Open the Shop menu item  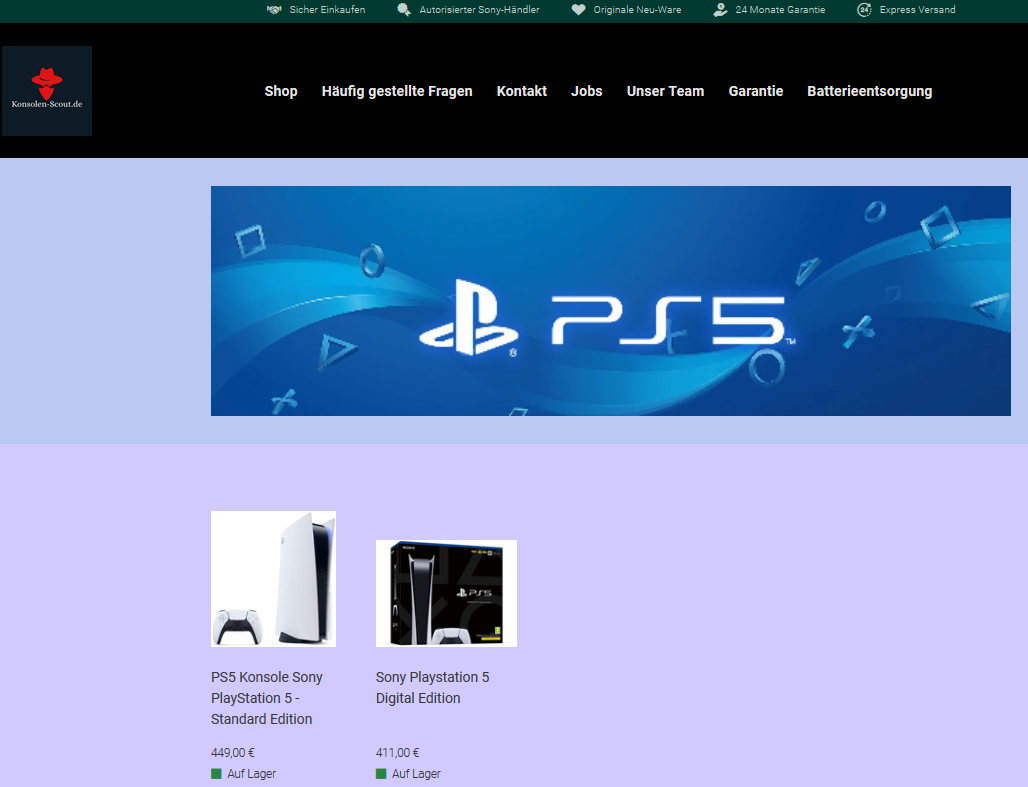click(x=281, y=91)
